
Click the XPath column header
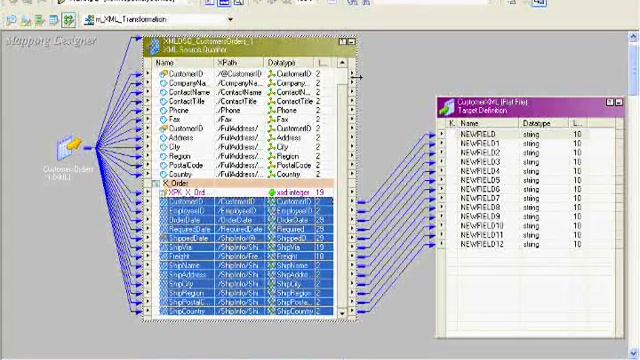pos(238,63)
